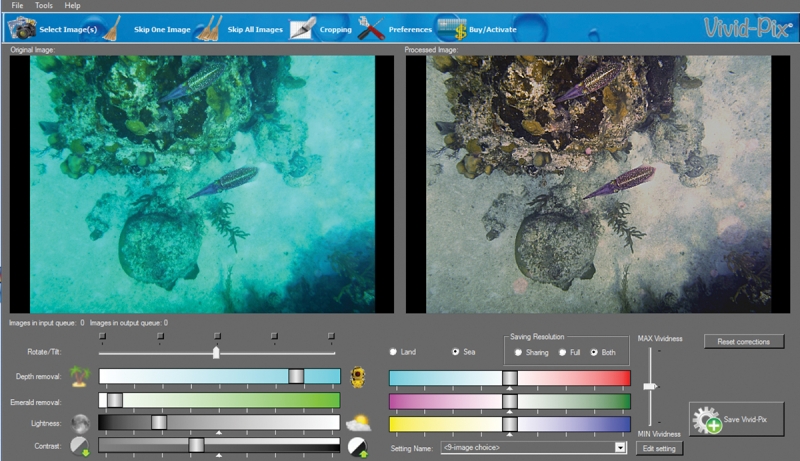Click the magenta-green color balance slider handle
The image size is (800, 461).
coord(510,401)
